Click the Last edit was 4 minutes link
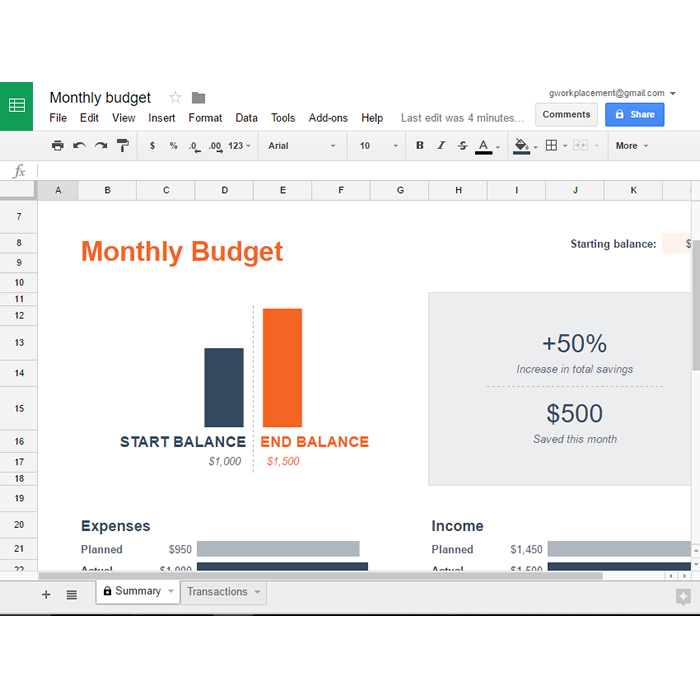The height and width of the screenshot is (700, 700). pos(462,118)
